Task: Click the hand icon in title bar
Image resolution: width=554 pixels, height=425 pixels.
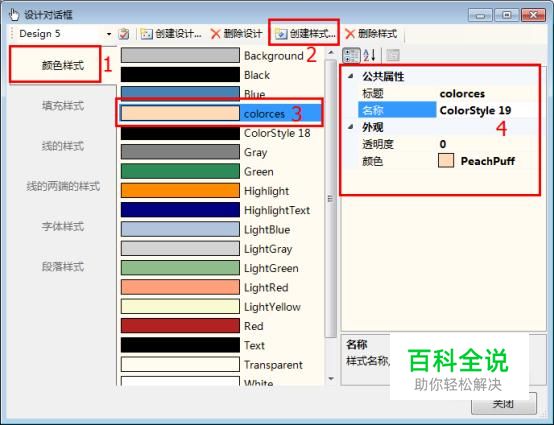Action: click(14, 14)
